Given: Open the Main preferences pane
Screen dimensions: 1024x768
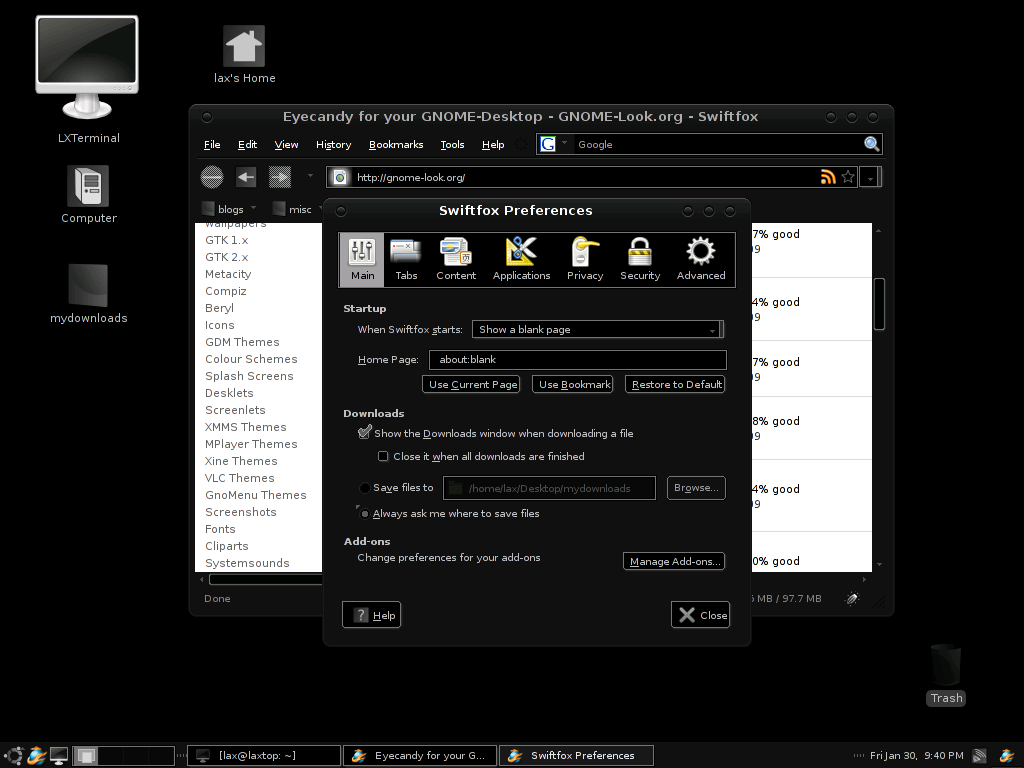Looking at the screenshot, I should [362, 259].
